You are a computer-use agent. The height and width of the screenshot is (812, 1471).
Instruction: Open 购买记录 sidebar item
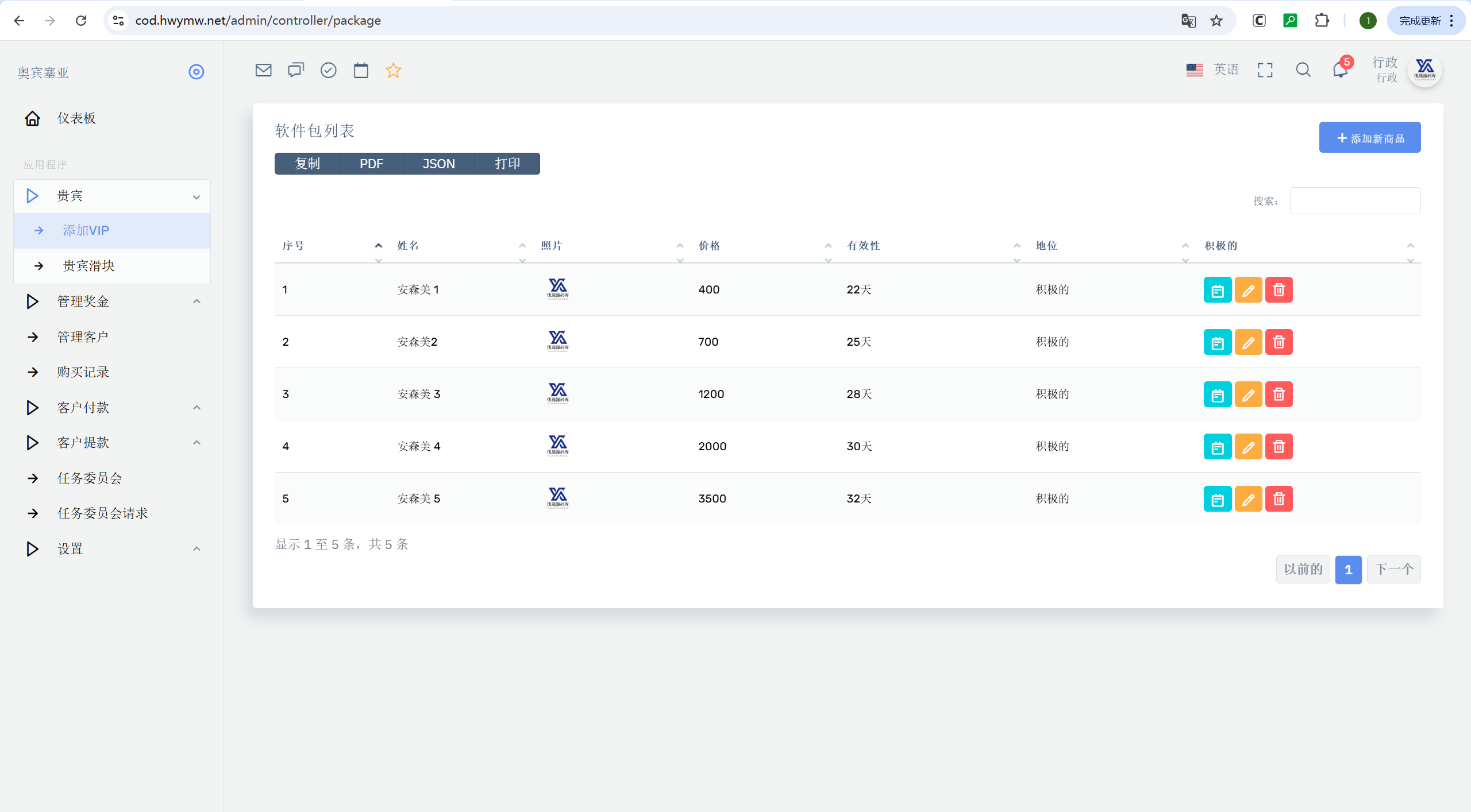(112, 372)
